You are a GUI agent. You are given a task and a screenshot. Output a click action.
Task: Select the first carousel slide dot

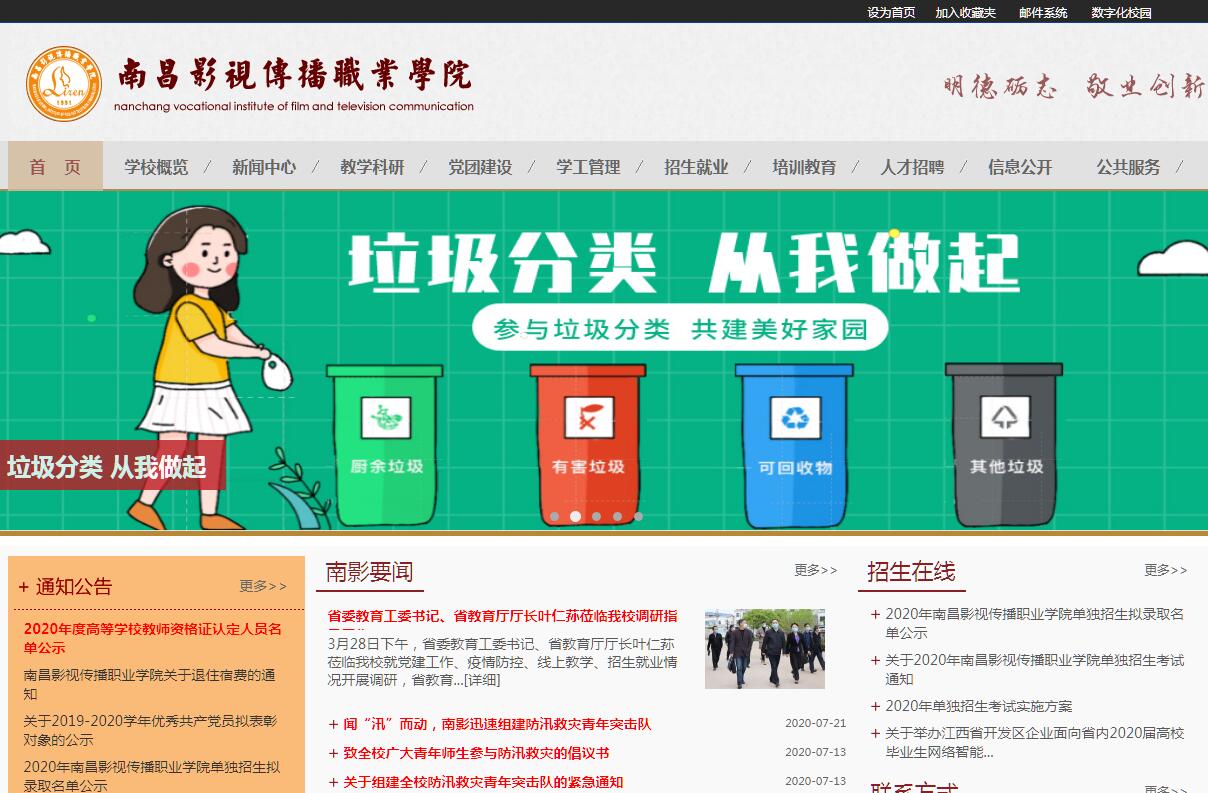click(x=554, y=517)
